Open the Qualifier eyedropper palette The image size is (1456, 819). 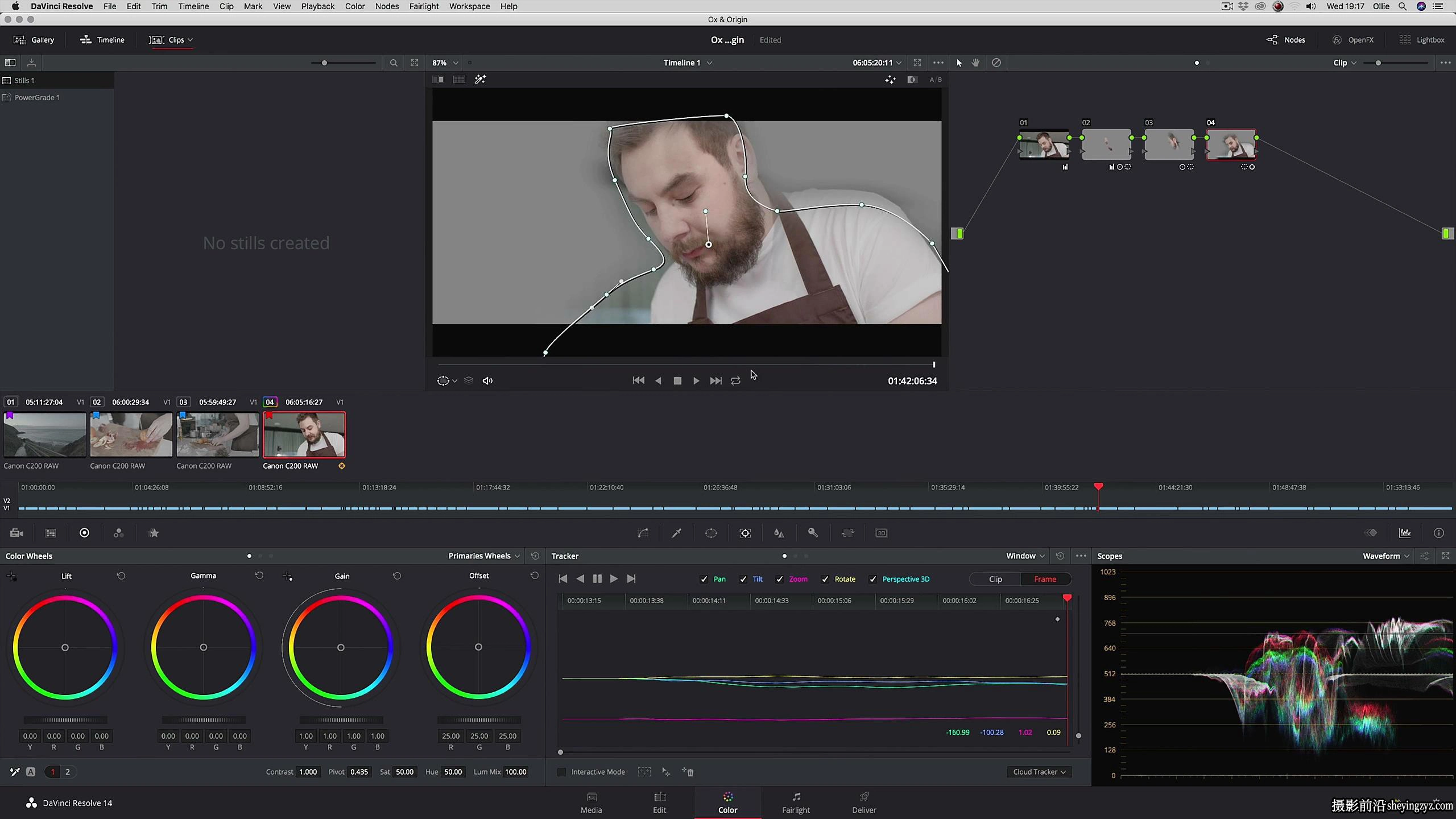coord(676,533)
